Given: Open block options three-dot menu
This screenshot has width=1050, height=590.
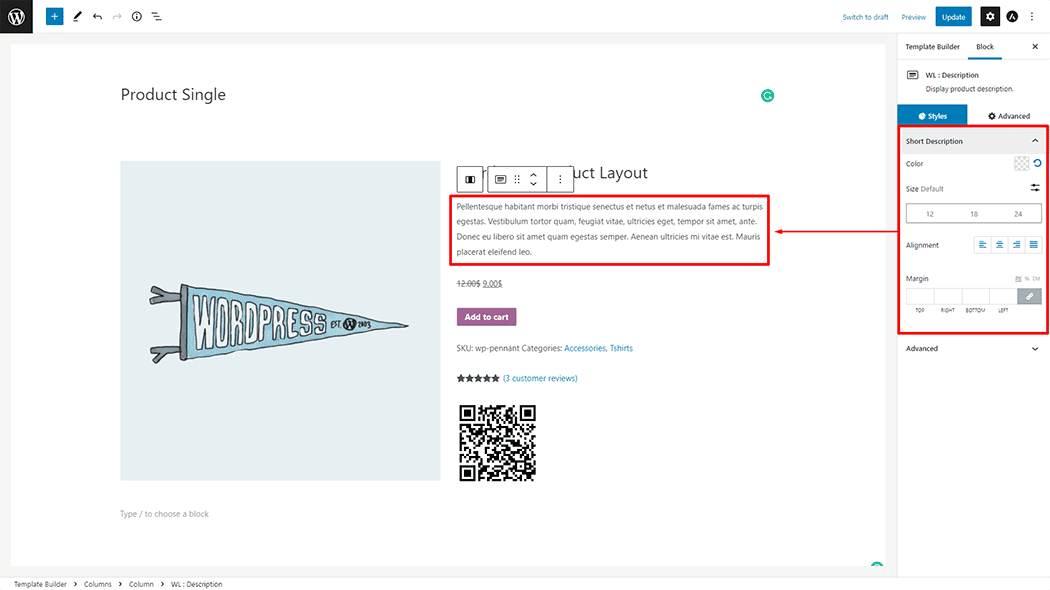Looking at the screenshot, I should tap(560, 179).
